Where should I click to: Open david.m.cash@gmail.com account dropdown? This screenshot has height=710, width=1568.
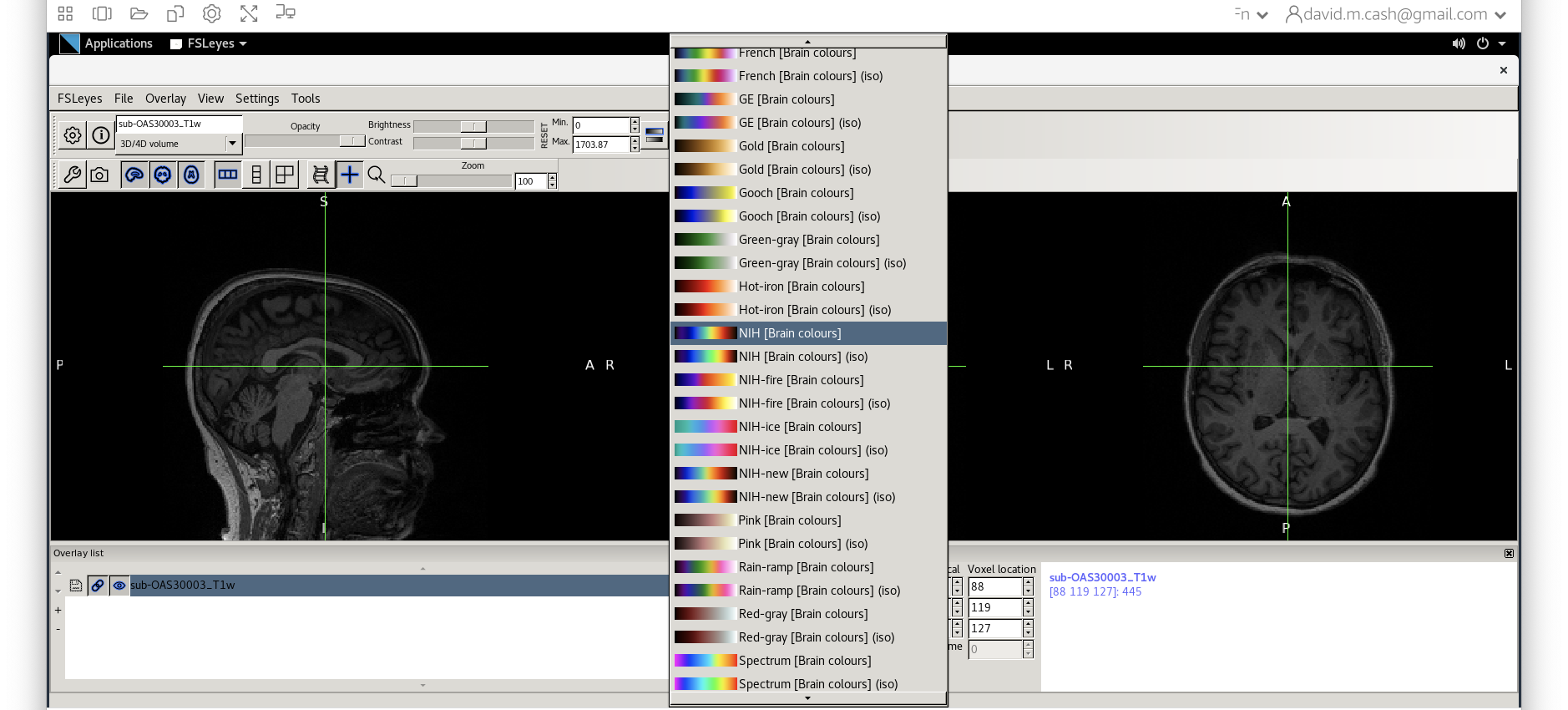click(1396, 14)
